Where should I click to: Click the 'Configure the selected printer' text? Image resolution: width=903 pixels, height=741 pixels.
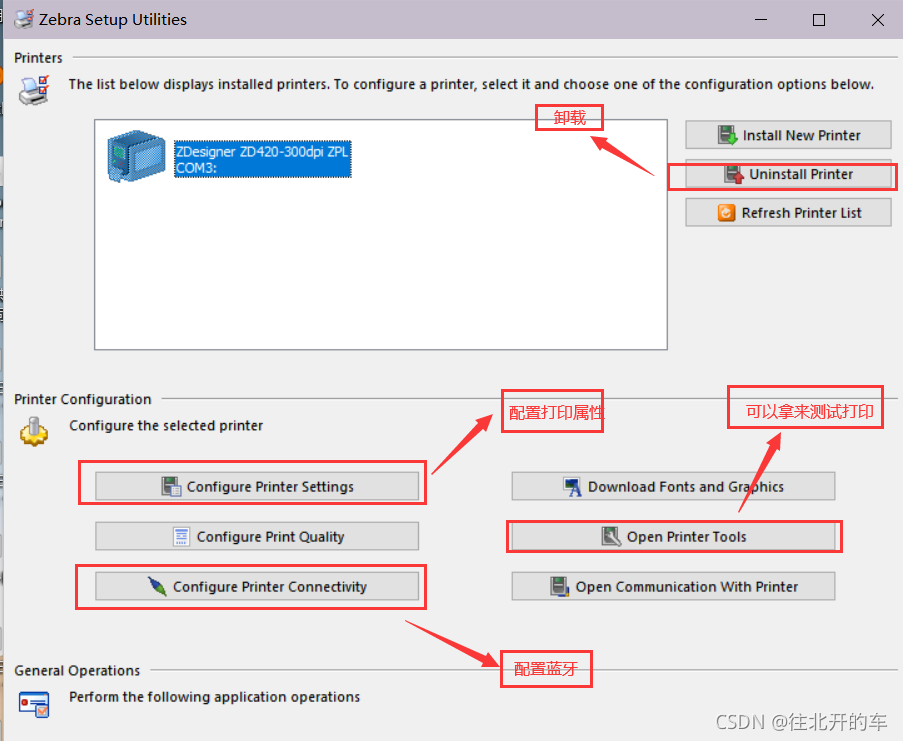[x=166, y=425]
